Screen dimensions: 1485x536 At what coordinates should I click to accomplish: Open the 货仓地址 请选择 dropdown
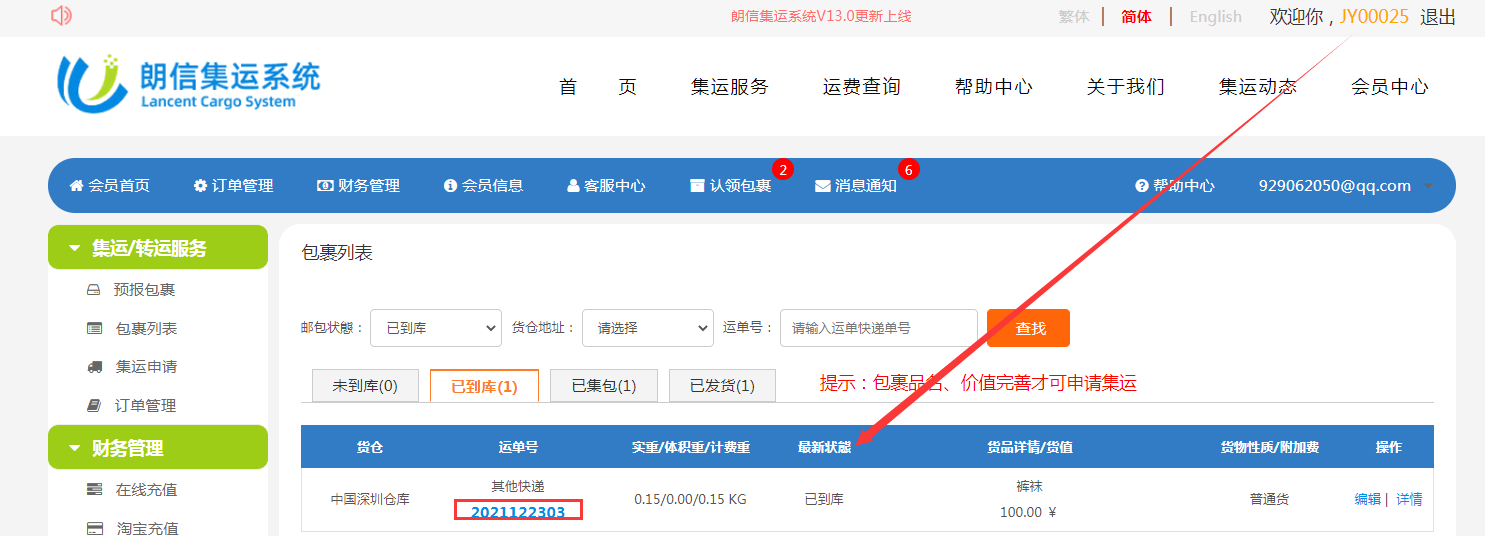click(647, 328)
